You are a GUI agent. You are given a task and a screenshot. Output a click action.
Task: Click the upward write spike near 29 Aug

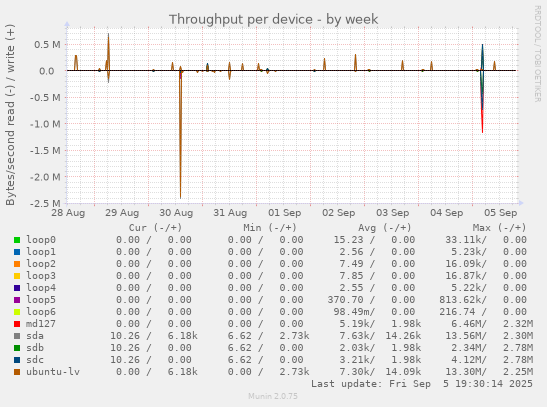tap(108, 52)
